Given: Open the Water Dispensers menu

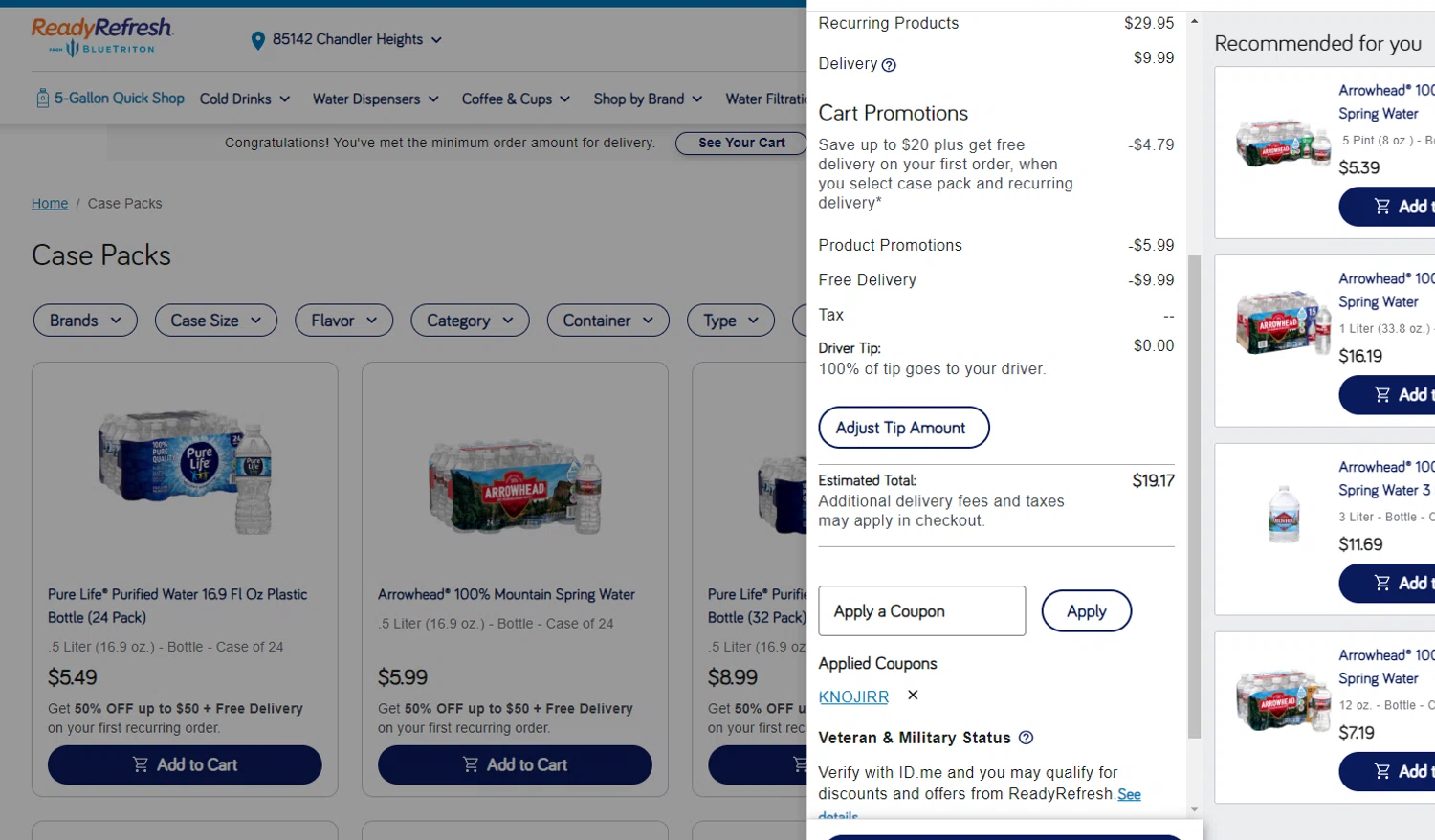Looking at the screenshot, I should pos(375,99).
